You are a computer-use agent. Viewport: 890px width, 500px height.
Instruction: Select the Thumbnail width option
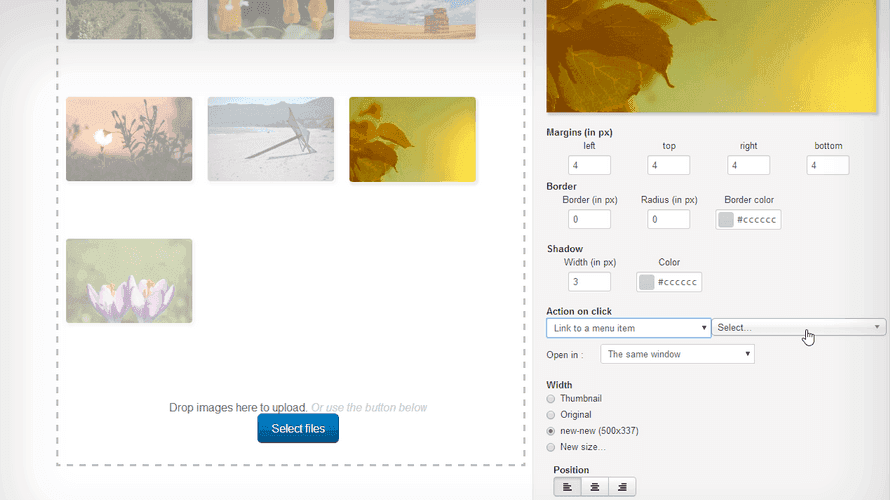point(551,398)
